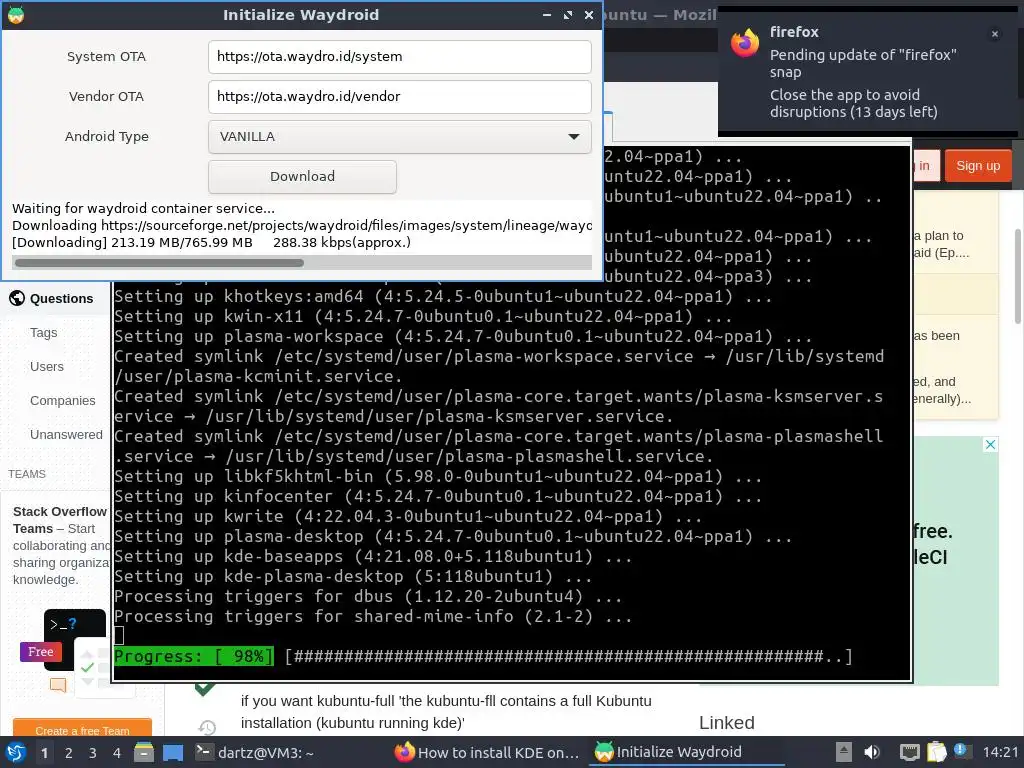The image size is (1024, 768).
Task: Open Companies in the sidebar
Action: 63,400
